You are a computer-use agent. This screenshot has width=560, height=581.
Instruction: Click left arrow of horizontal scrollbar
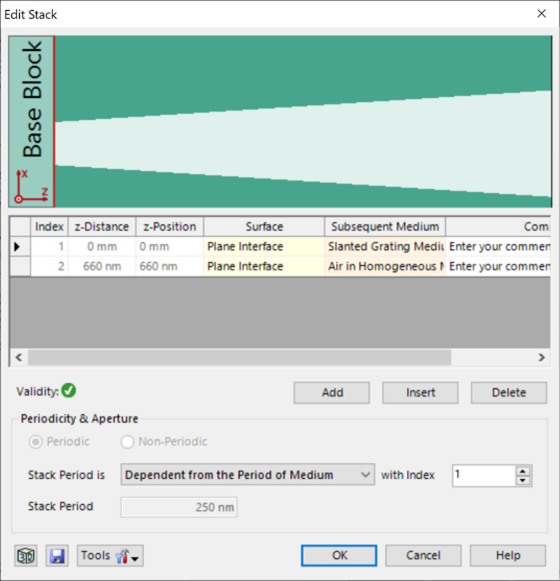(19, 357)
